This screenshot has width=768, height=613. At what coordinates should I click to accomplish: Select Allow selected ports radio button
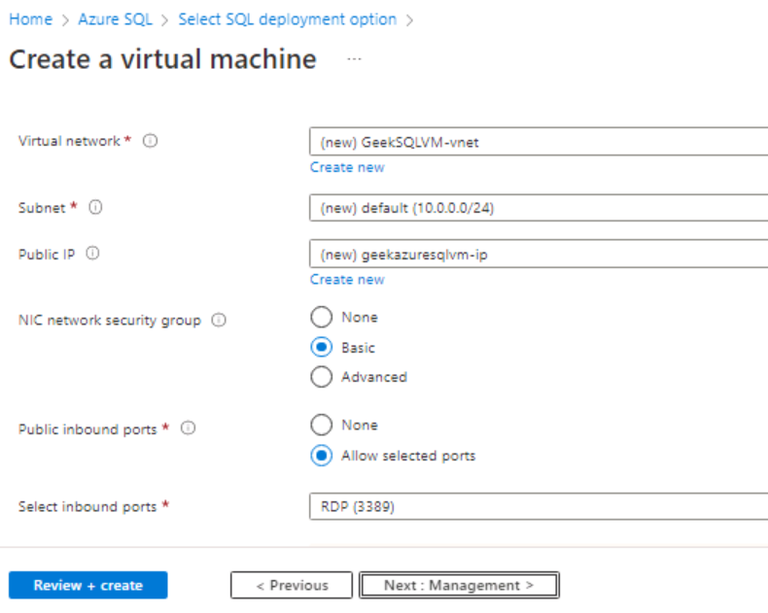pyautogui.click(x=321, y=455)
